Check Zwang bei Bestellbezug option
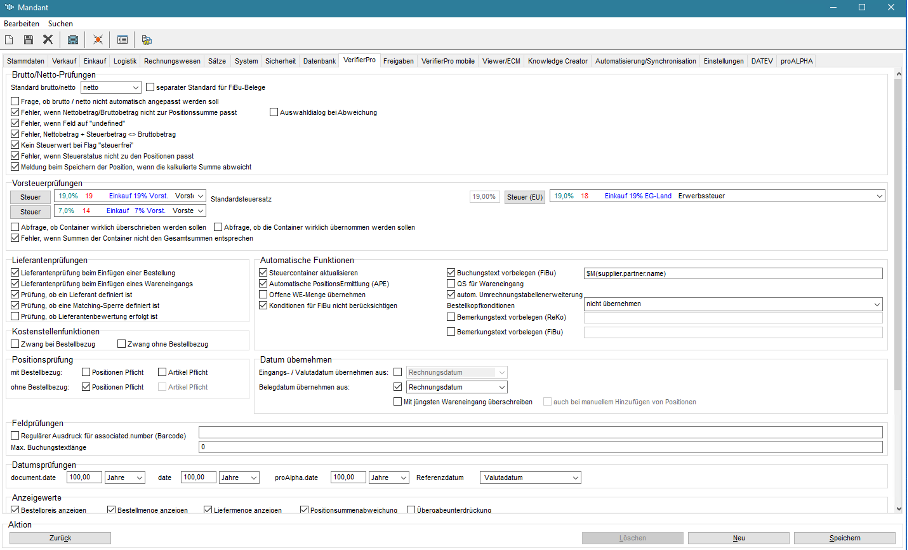Viewport: 908px width, 550px height. coord(16,344)
